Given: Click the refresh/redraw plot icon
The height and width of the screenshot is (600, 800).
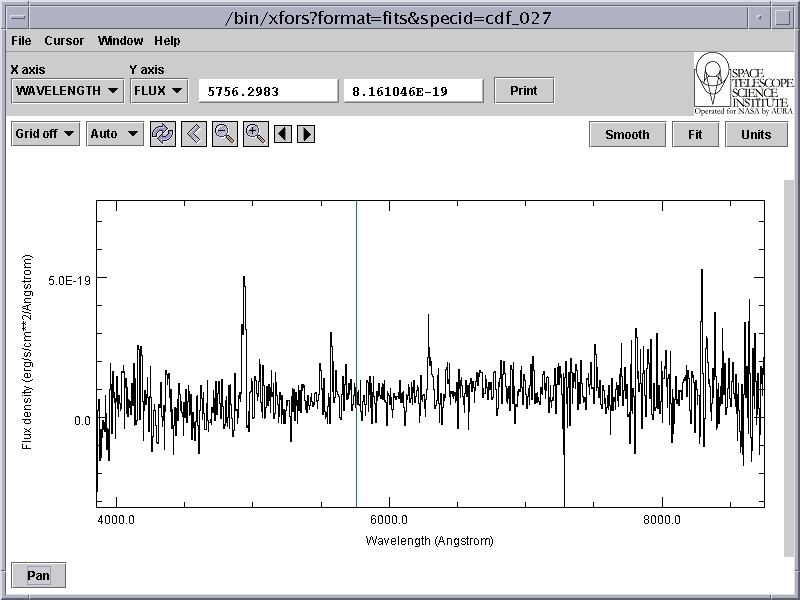Looking at the screenshot, I should (x=162, y=134).
